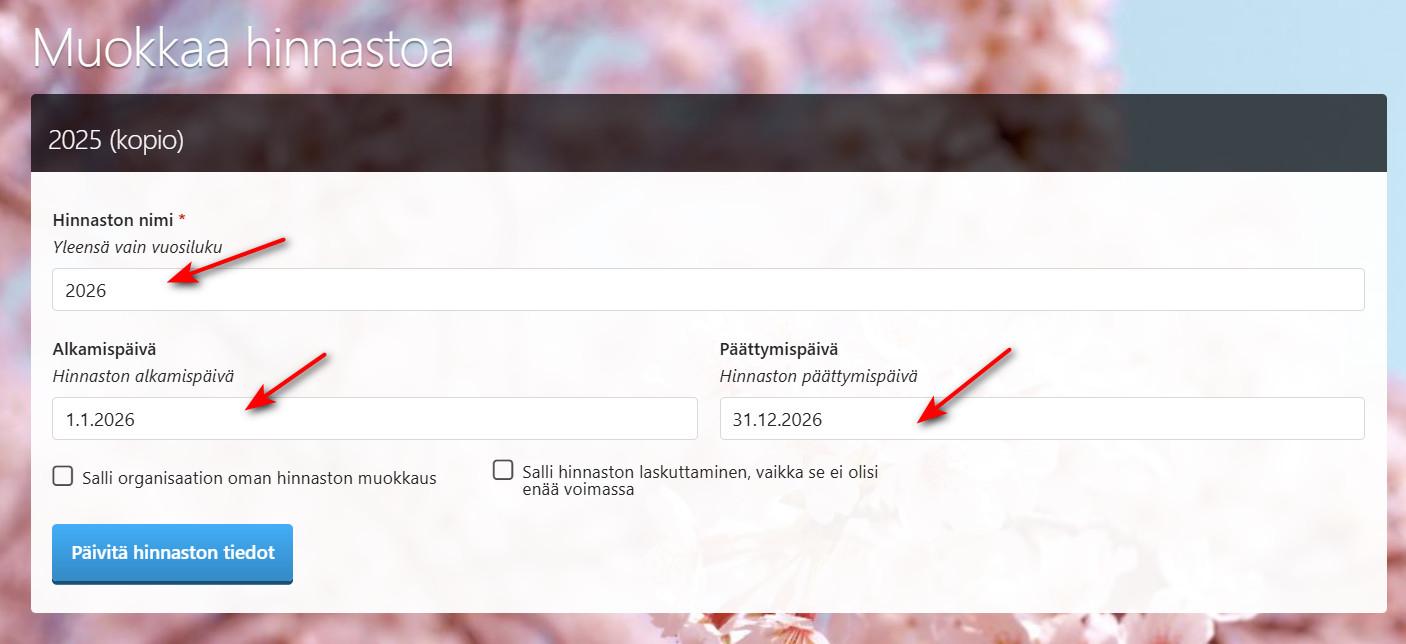Select the Päättymispäivä date field
The width and height of the screenshot is (1406, 644).
1042,419
